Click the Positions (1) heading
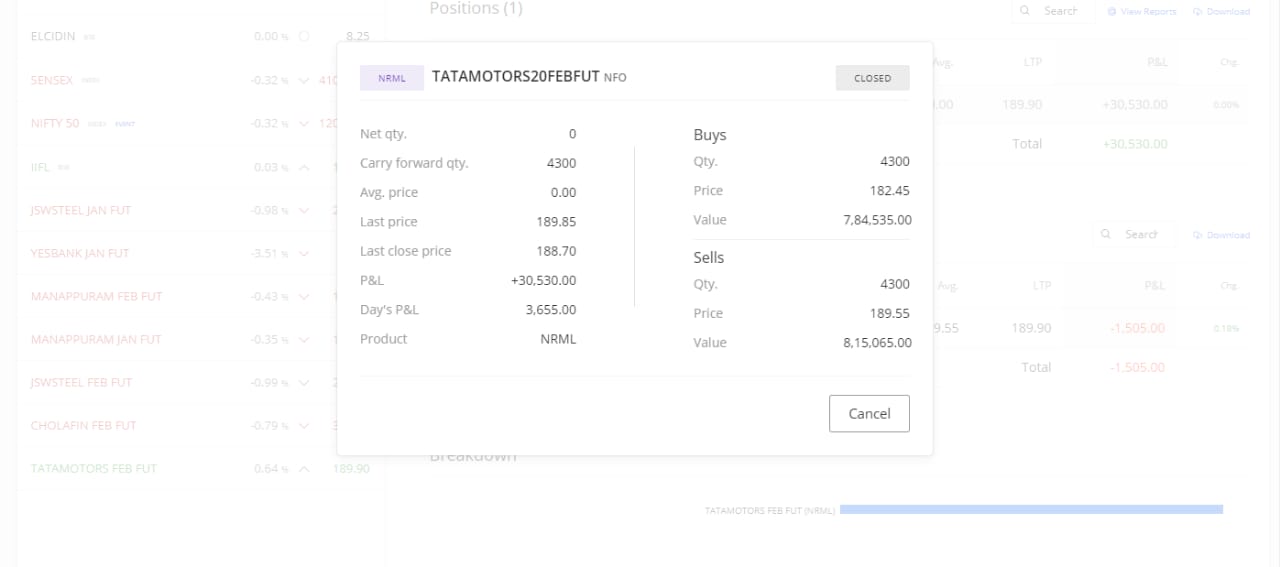 [x=476, y=8]
